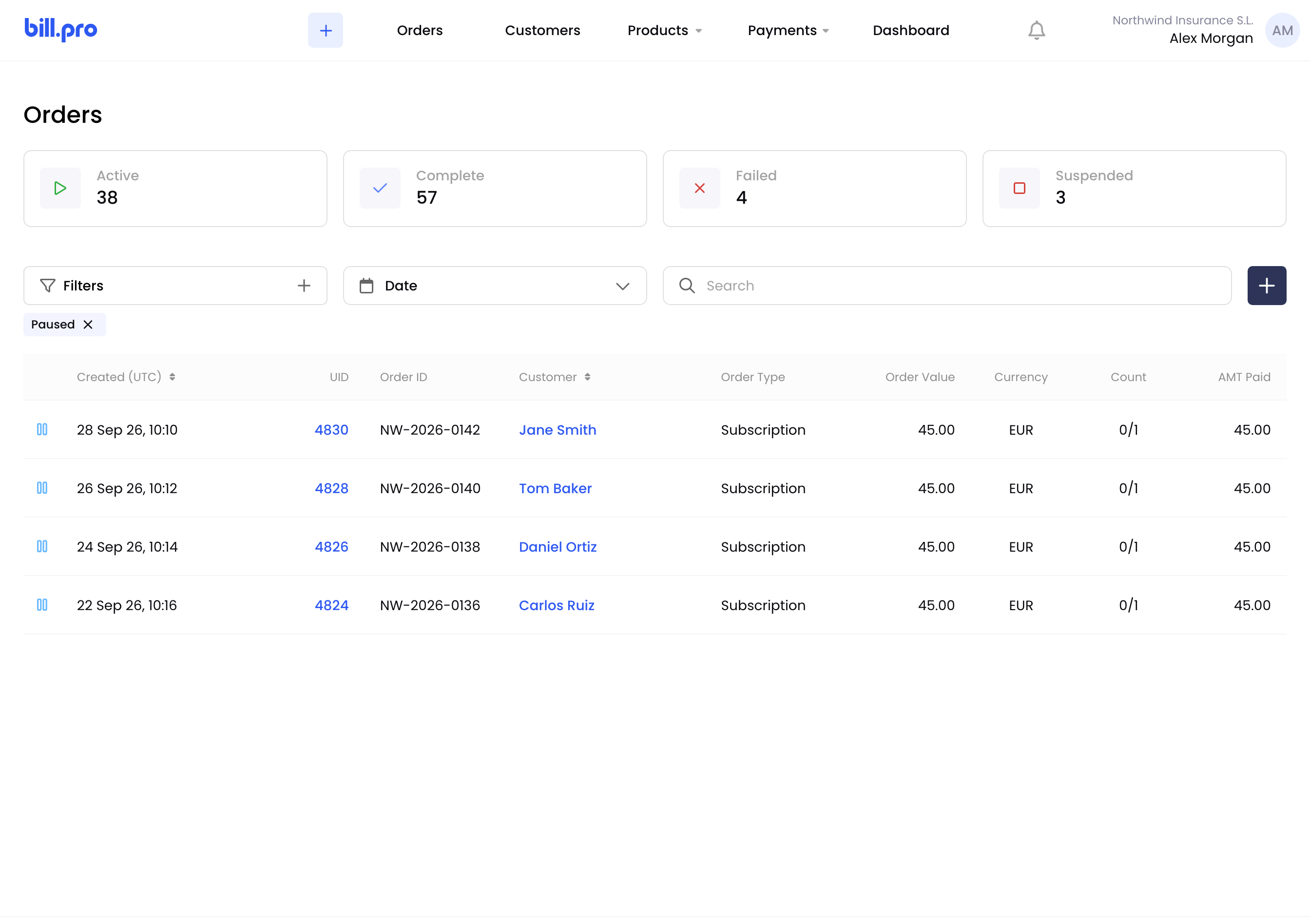Click the Alex Morgan user name
Image resolution: width=1310 pixels, height=924 pixels.
point(1211,38)
